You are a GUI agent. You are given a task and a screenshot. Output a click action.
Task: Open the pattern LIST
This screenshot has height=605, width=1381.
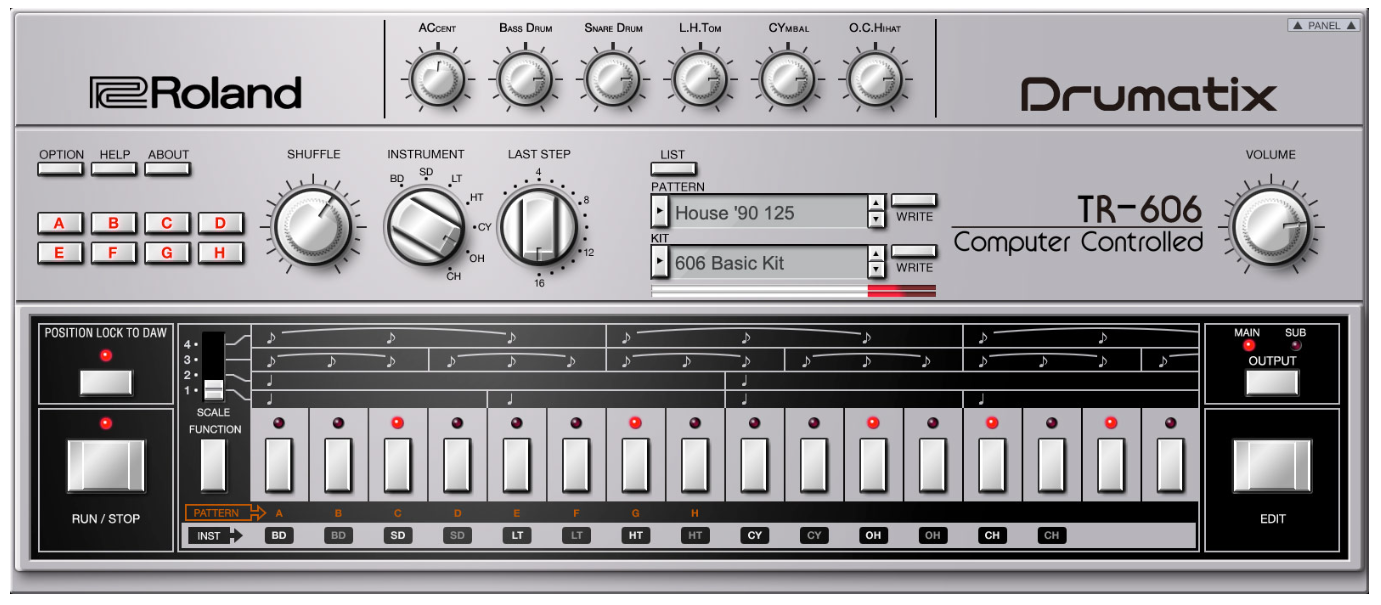point(673,169)
